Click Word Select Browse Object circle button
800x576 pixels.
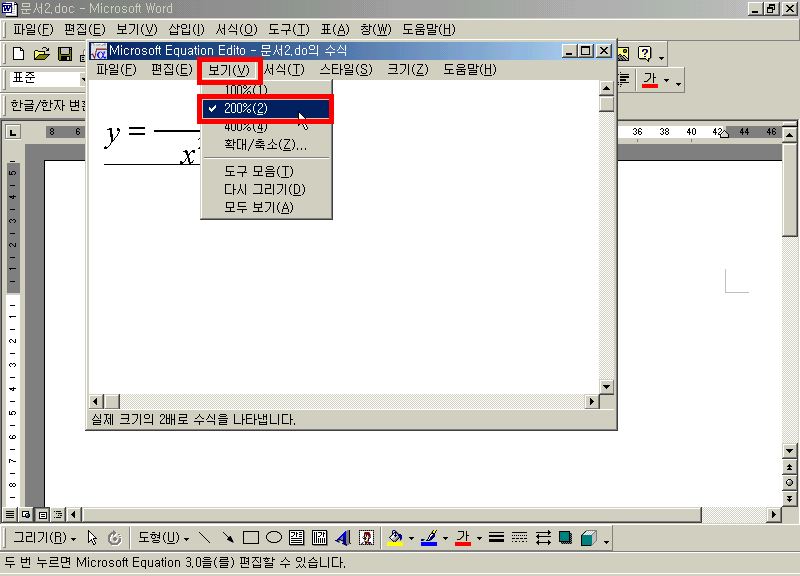tap(789, 483)
